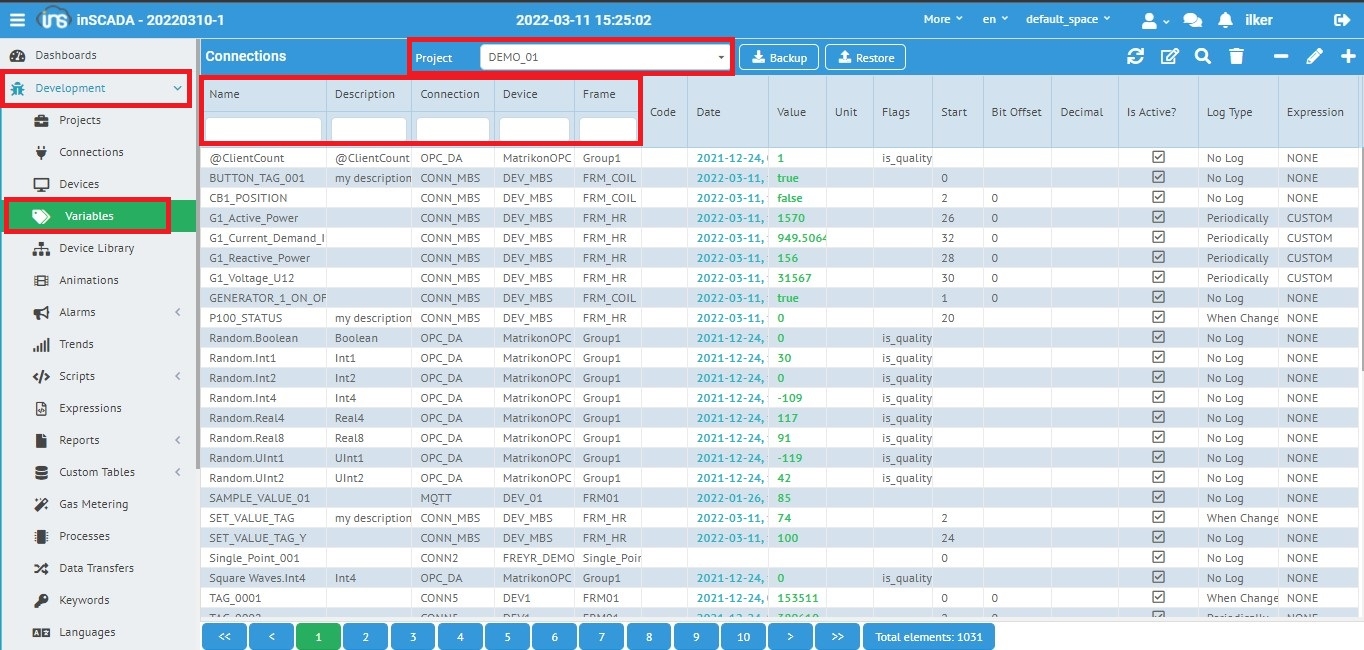The height and width of the screenshot is (650, 1364).
Task: Click the Restore button
Action: click(866, 58)
